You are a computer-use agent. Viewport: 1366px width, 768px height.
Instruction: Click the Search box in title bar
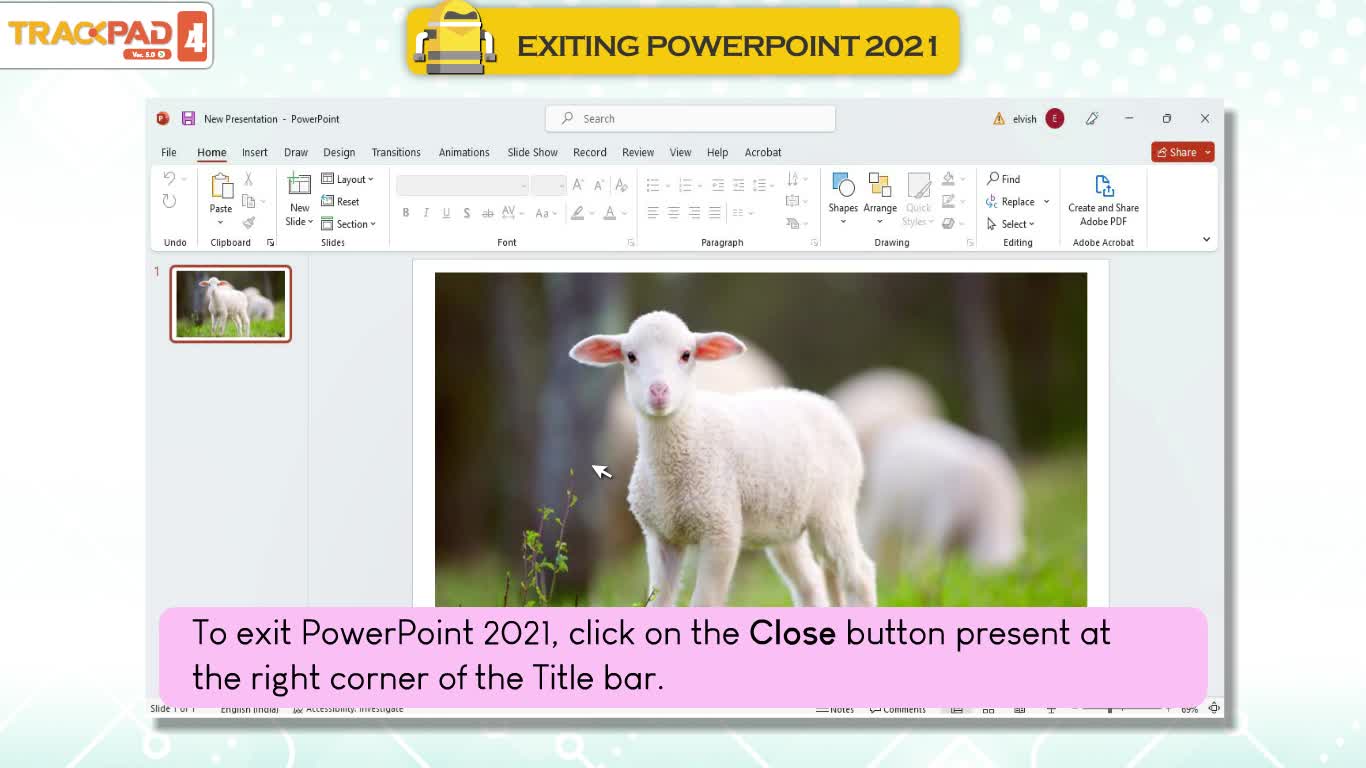tap(690, 118)
